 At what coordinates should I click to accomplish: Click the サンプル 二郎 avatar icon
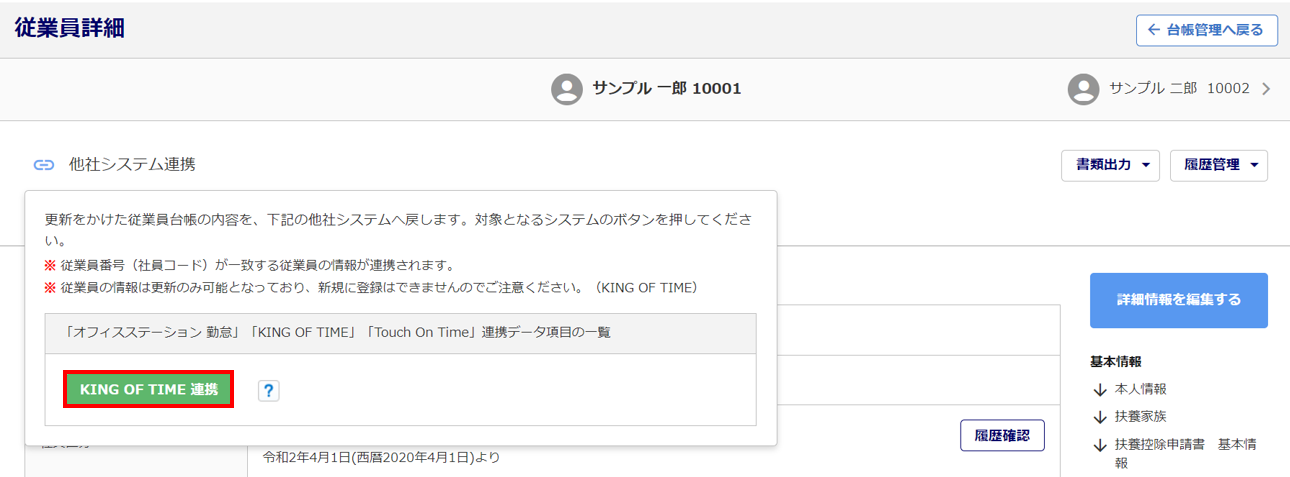point(1084,89)
